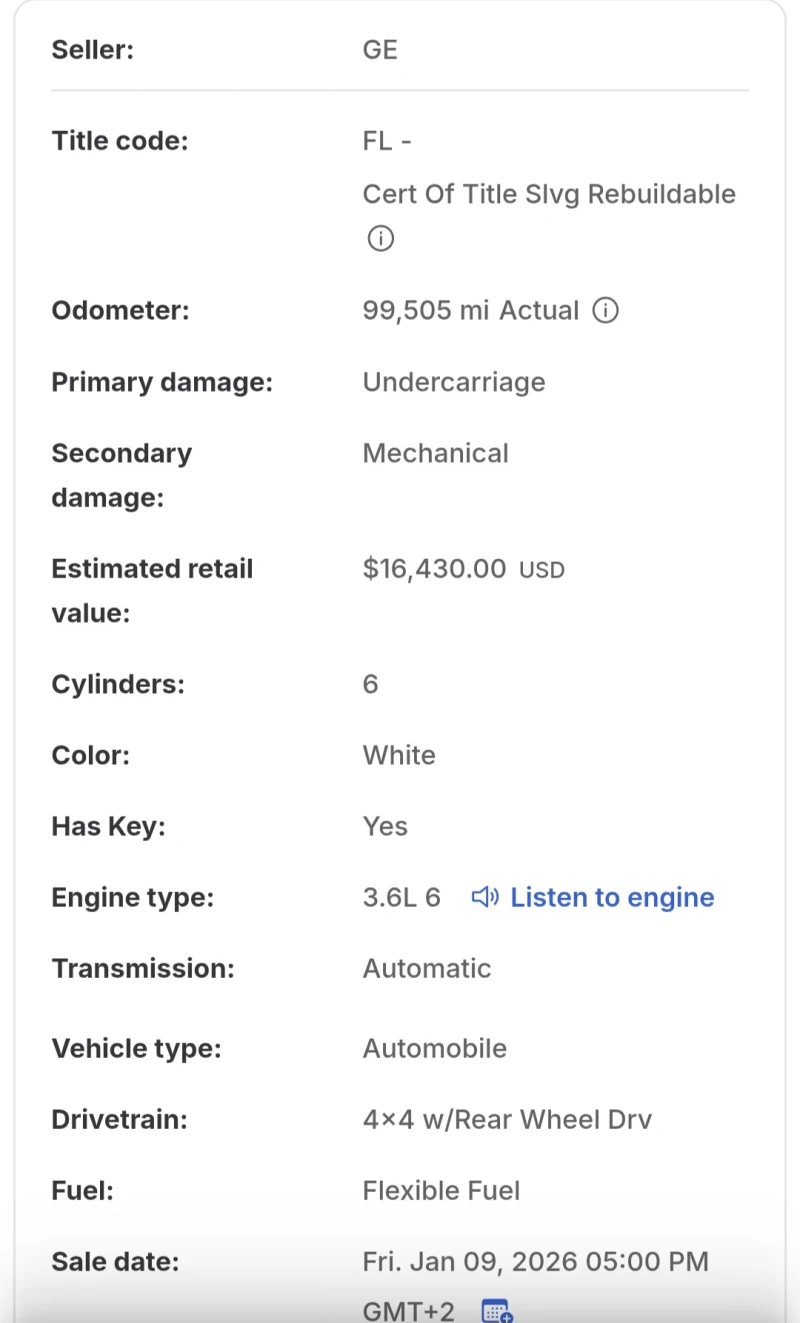Image resolution: width=800 pixels, height=1323 pixels.
Task: Click the speaker icon beside Listen to engine
Action: 484,897
